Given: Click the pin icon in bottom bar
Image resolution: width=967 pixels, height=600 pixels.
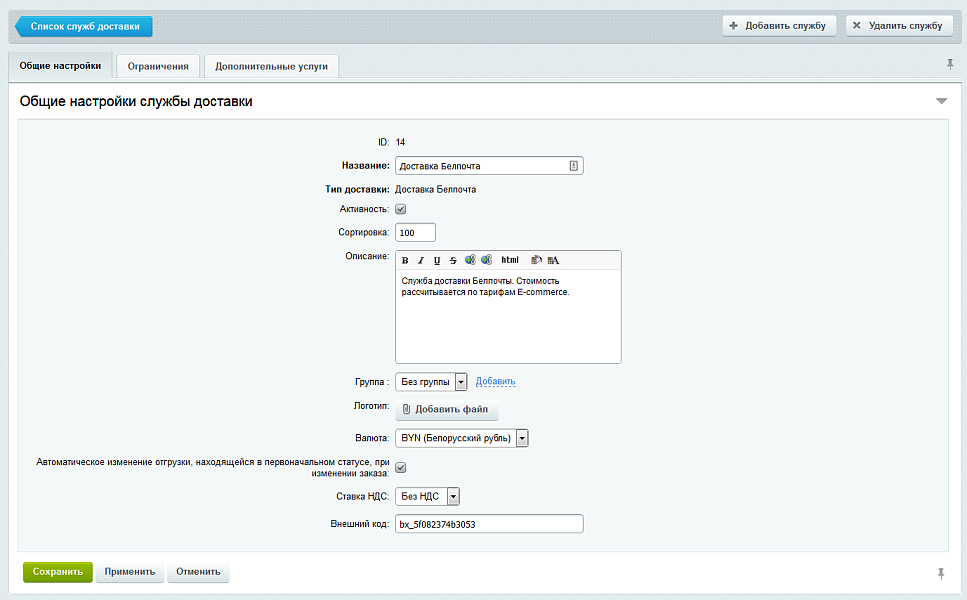Looking at the screenshot, I should (941, 573).
